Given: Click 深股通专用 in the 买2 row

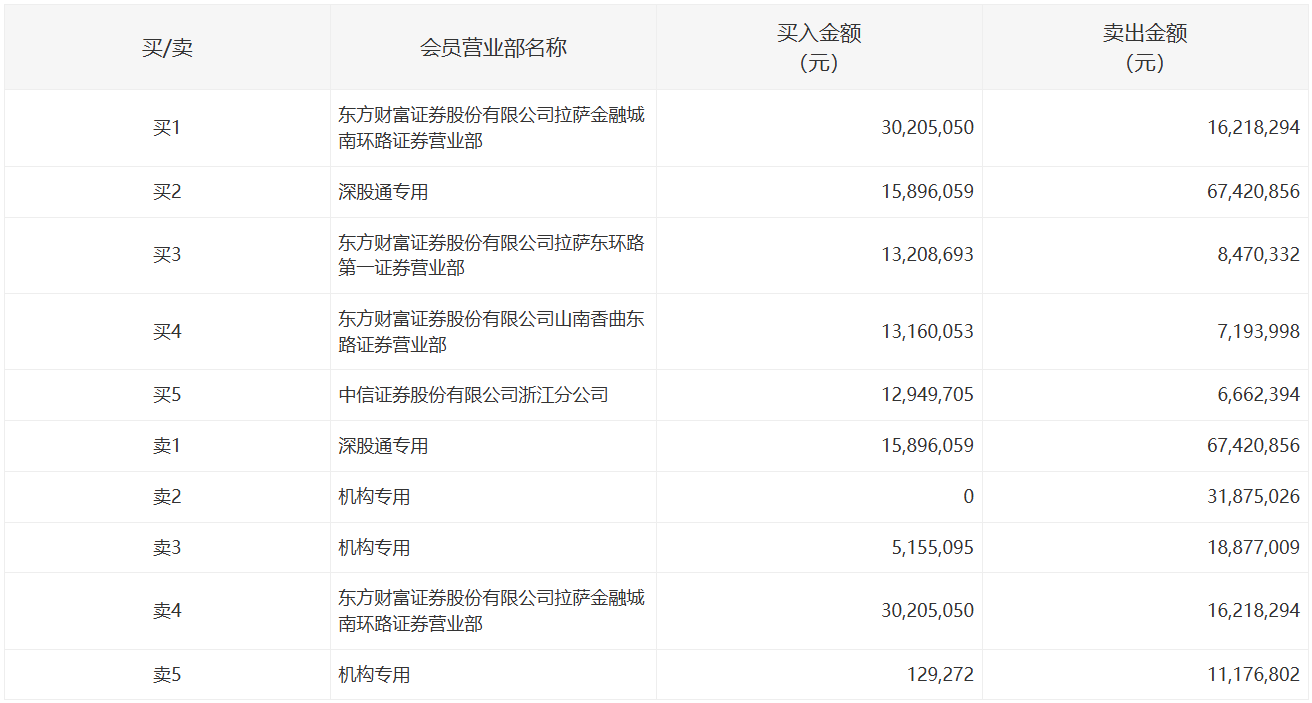Looking at the screenshot, I should pyautogui.click(x=376, y=191).
